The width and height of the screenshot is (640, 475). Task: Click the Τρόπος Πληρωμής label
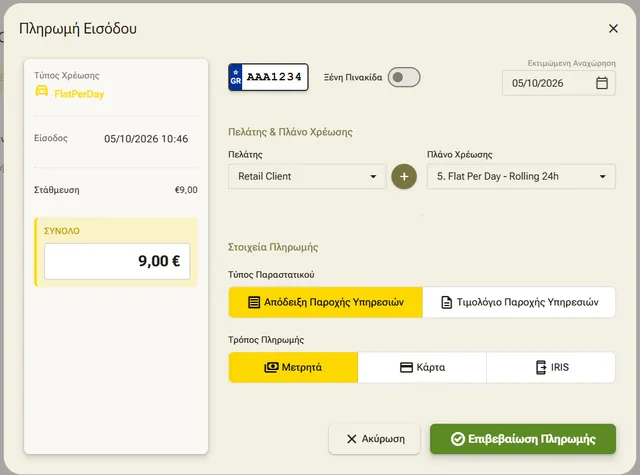(266, 340)
